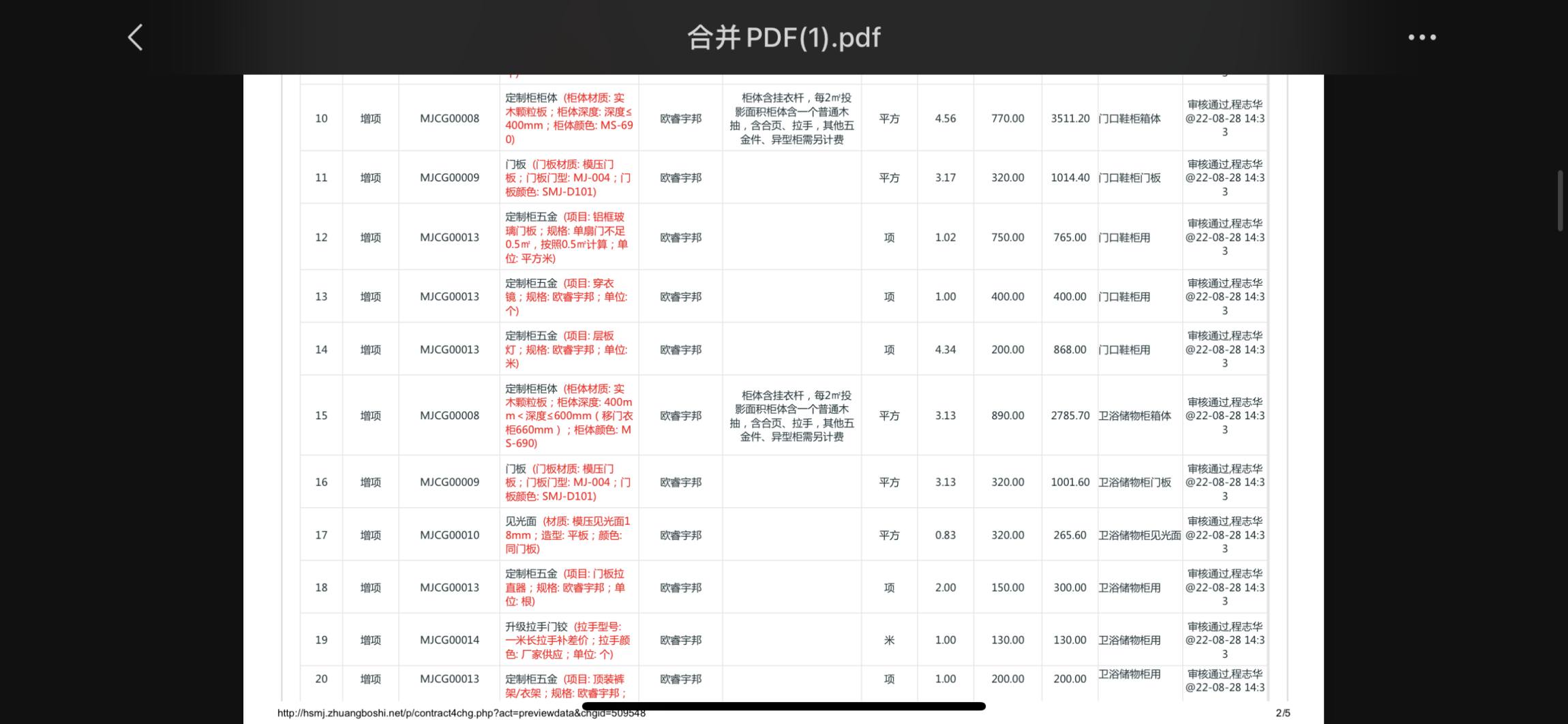Select row number 10 cell
This screenshot has width=1568, height=724.
(321, 119)
